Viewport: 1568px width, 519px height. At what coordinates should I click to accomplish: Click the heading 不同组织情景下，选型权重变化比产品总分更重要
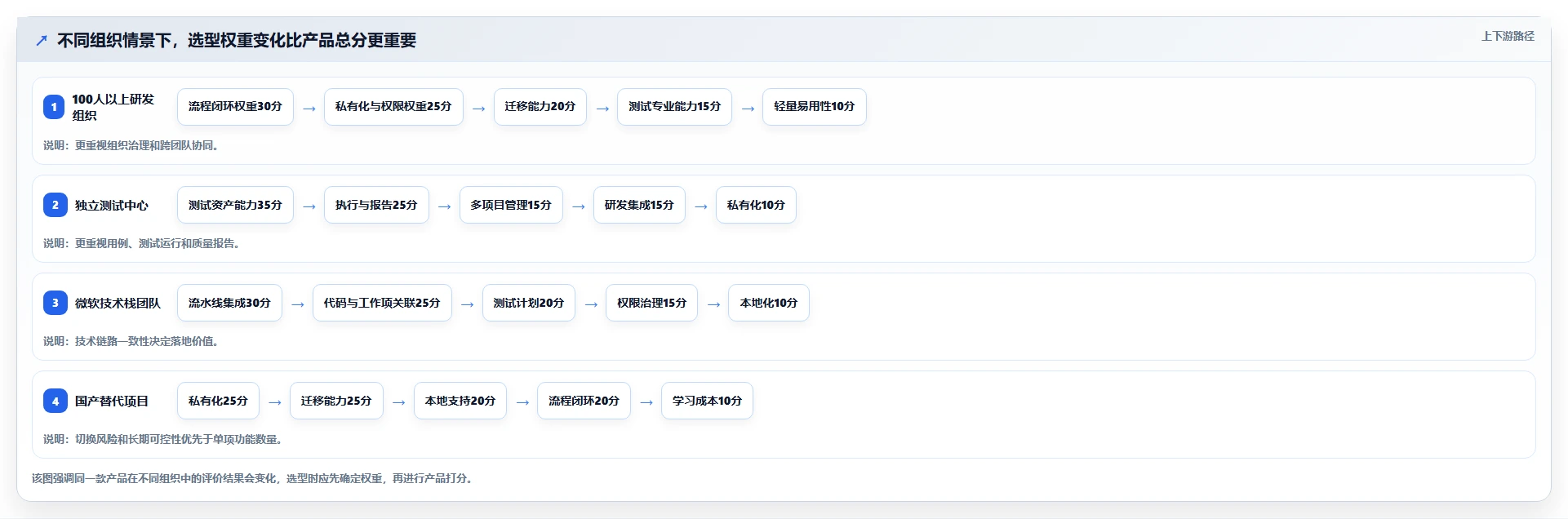237,40
